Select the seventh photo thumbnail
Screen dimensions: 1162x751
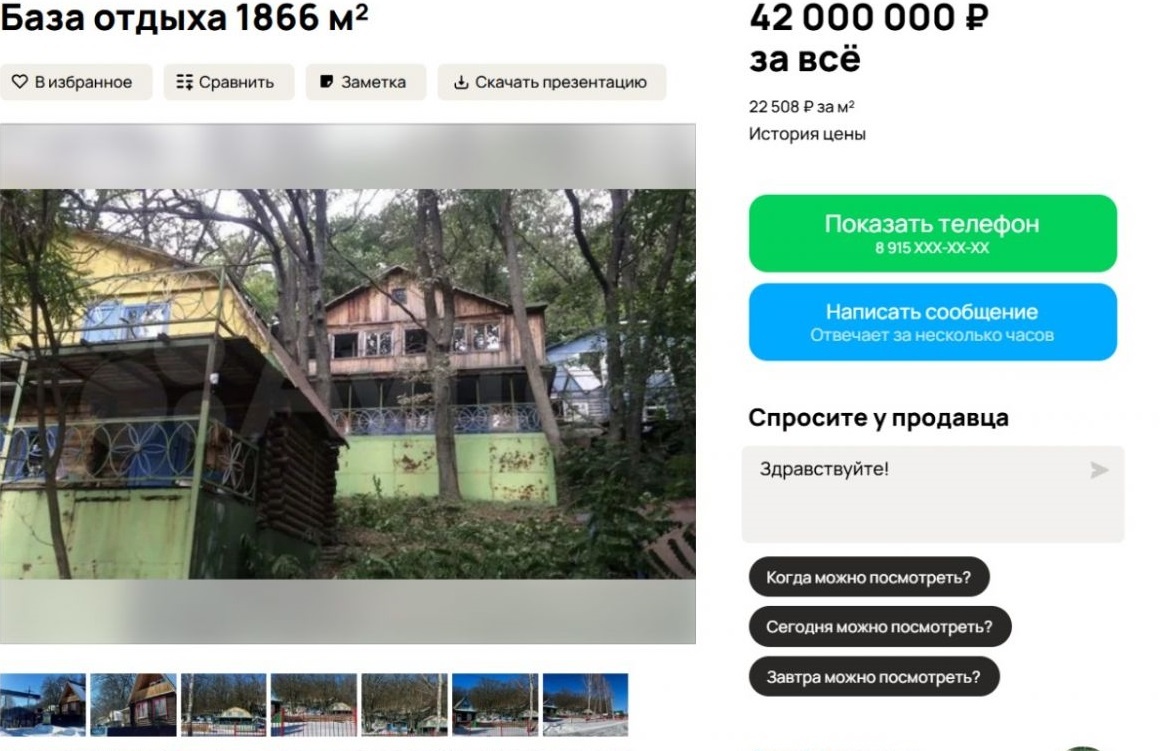click(x=585, y=704)
